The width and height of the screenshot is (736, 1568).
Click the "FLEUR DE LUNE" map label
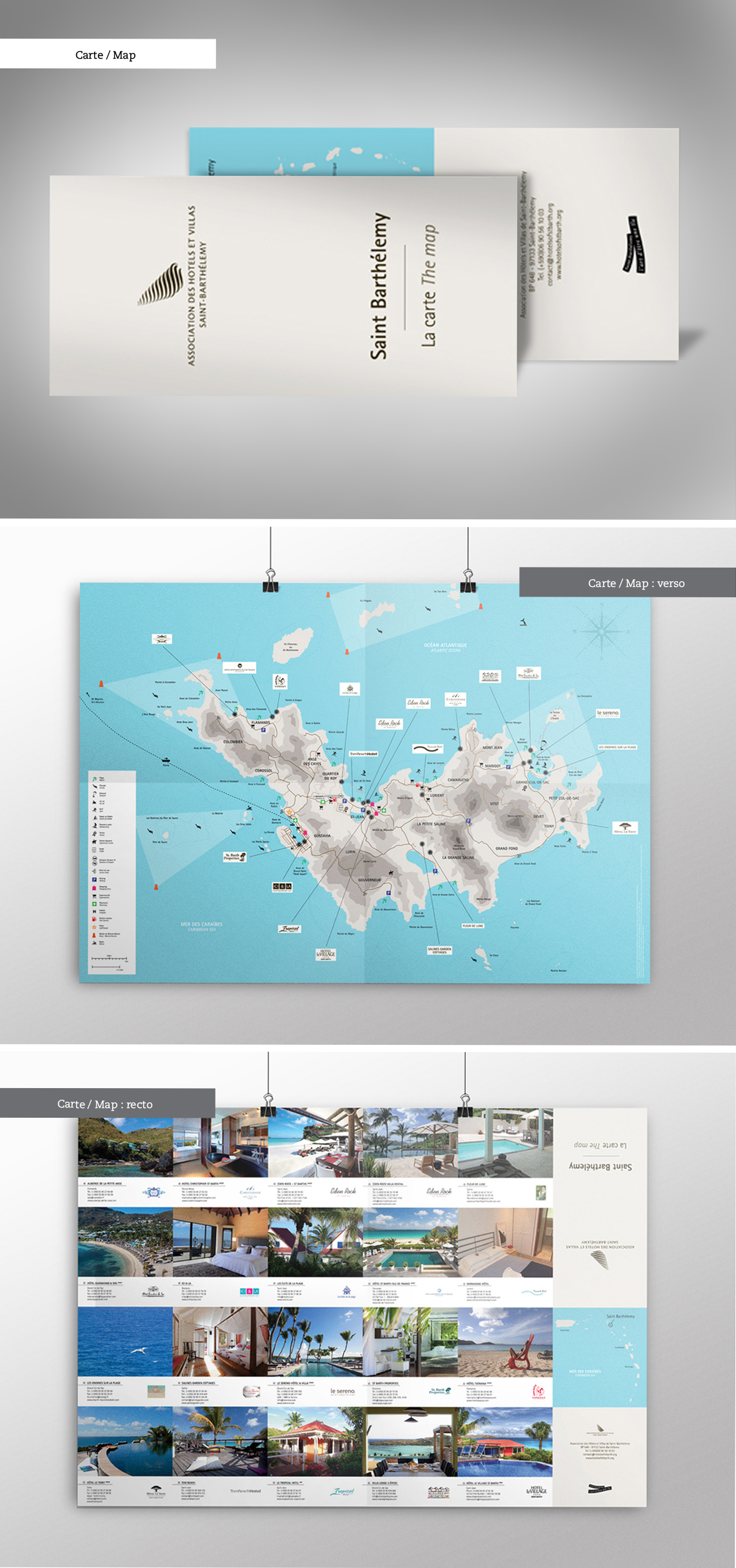[473, 926]
